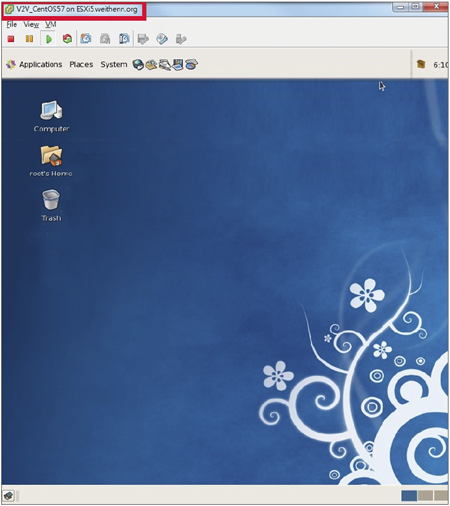Click the Show Desktop button in bottom panel
This screenshot has height=506, width=450.
9,496
